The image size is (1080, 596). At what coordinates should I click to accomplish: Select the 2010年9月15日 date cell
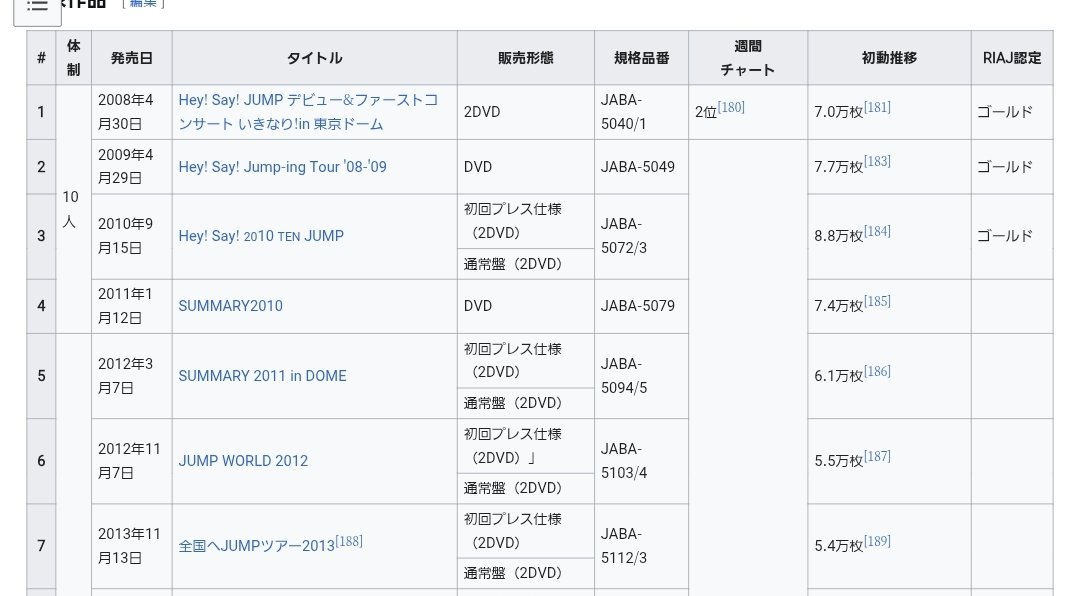click(x=132, y=236)
